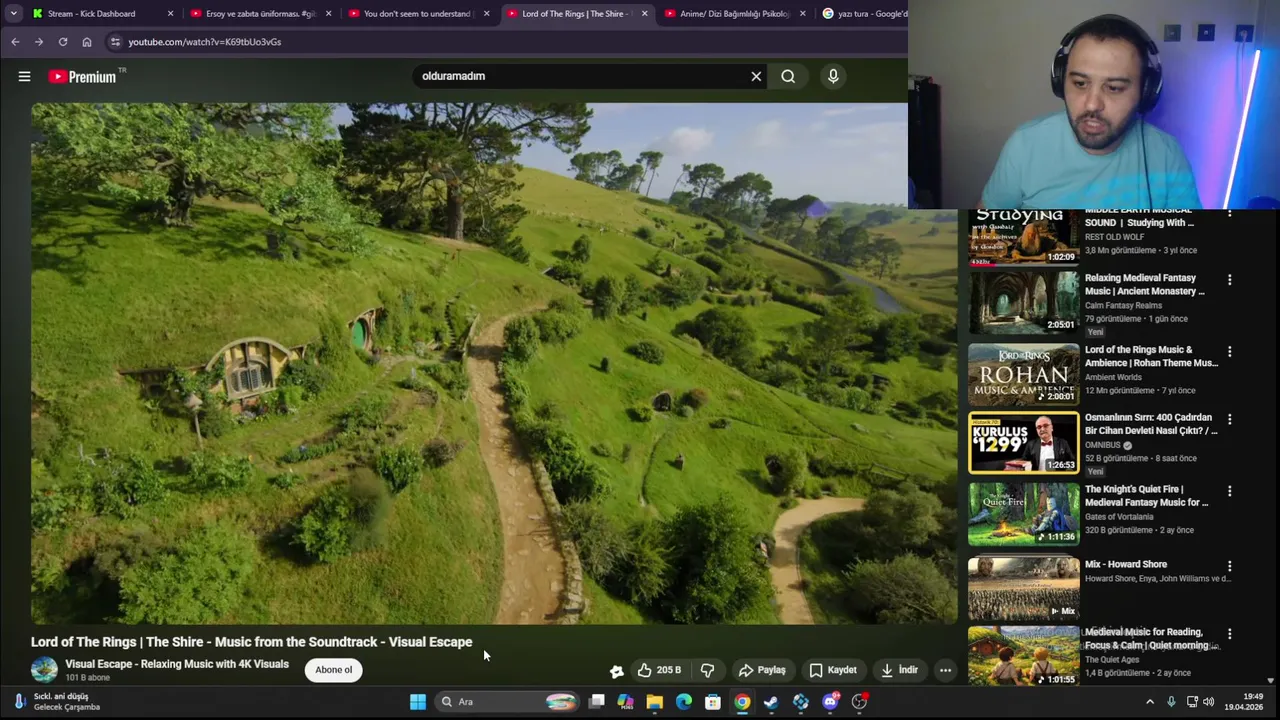Open options for Relaxing Medieval Fantasy Music video
Viewport: 1280px width, 720px height.
[1229, 280]
